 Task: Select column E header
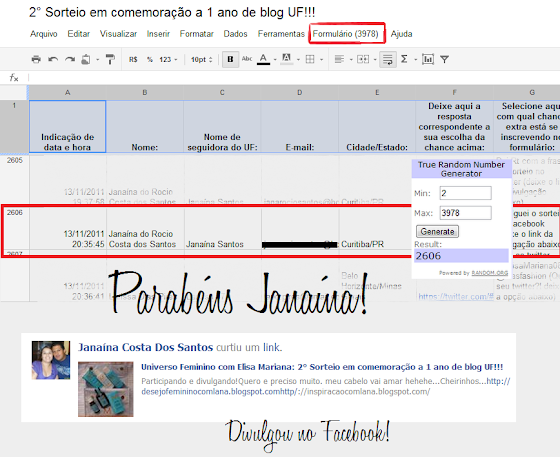point(377,92)
